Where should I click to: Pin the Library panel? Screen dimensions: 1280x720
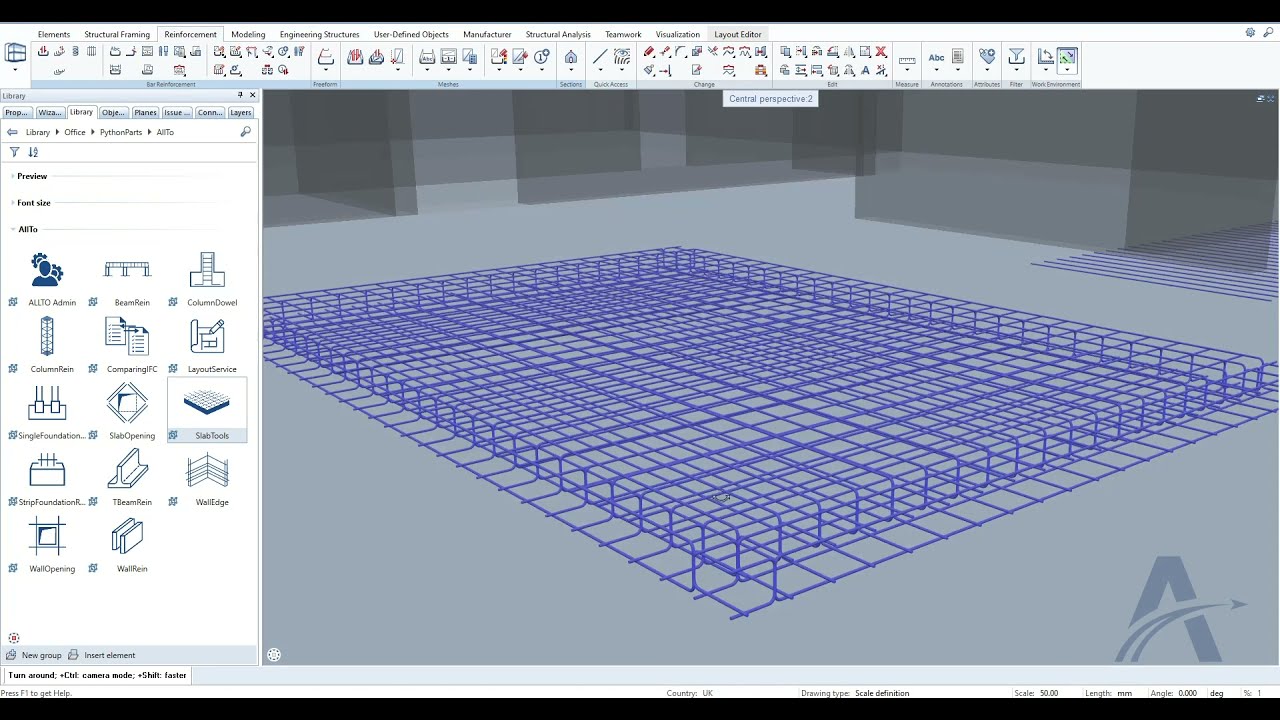point(240,95)
